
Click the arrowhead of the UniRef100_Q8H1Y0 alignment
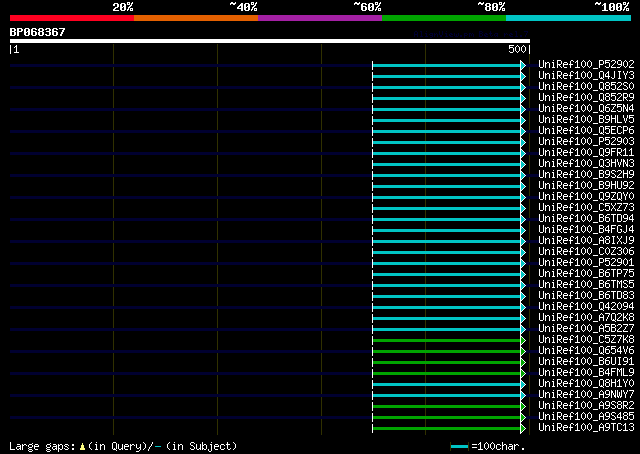pyautogui.click(x=523, y=385)
